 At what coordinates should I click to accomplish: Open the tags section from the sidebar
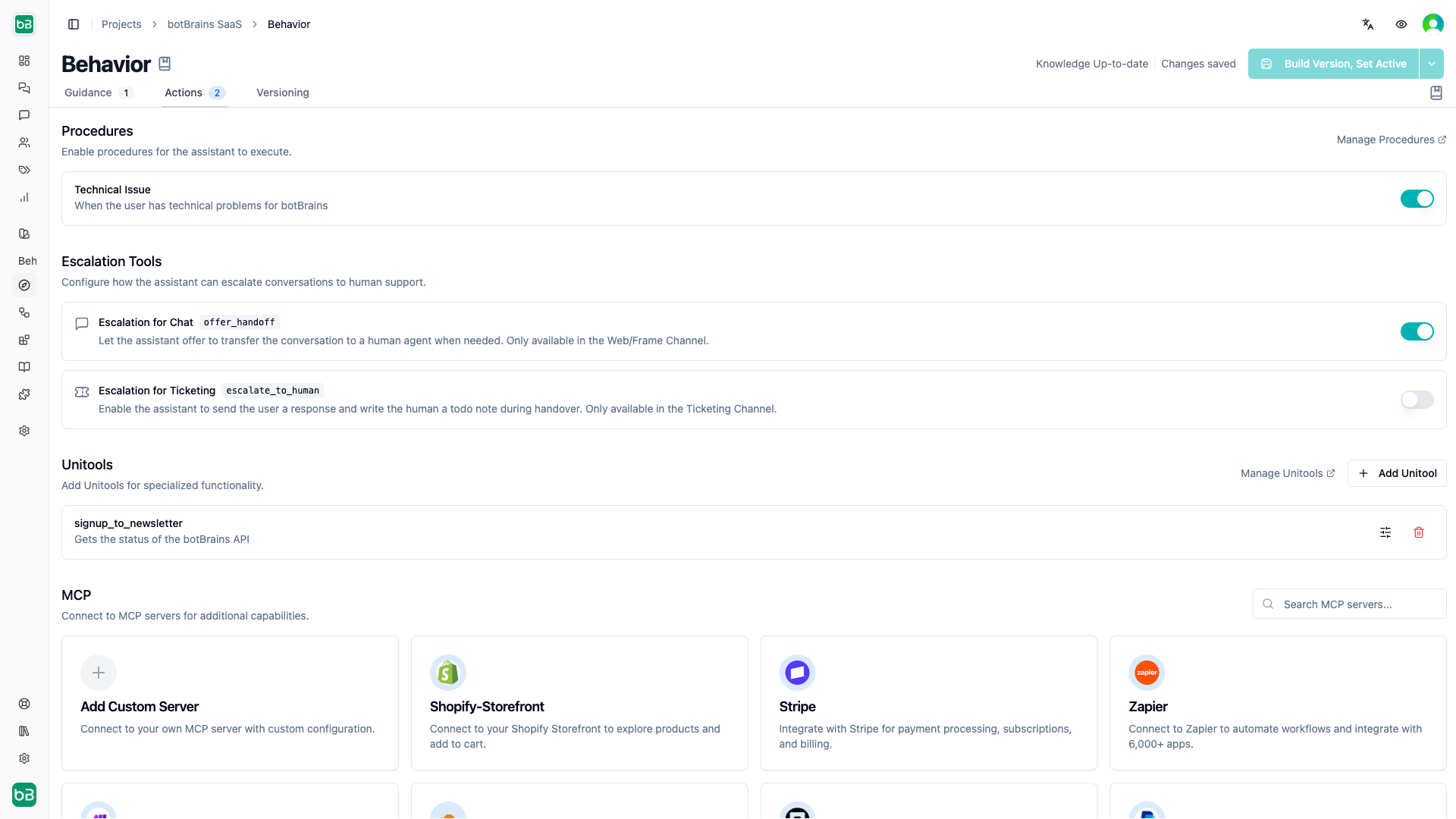(24, 170)
